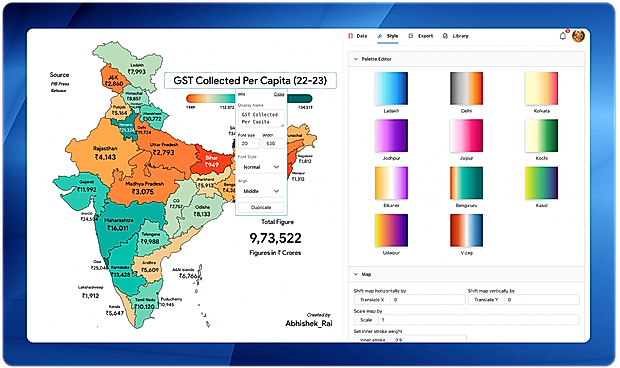This screenshot has height=368, width=620.
Task: Click the Translate X input field
Action: (x=427, y=300)
